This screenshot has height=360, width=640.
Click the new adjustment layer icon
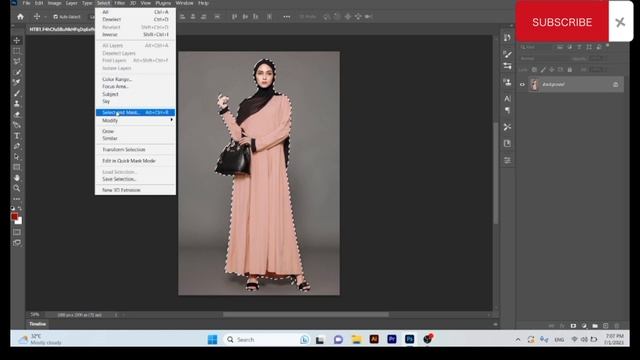tap(584, 326)
